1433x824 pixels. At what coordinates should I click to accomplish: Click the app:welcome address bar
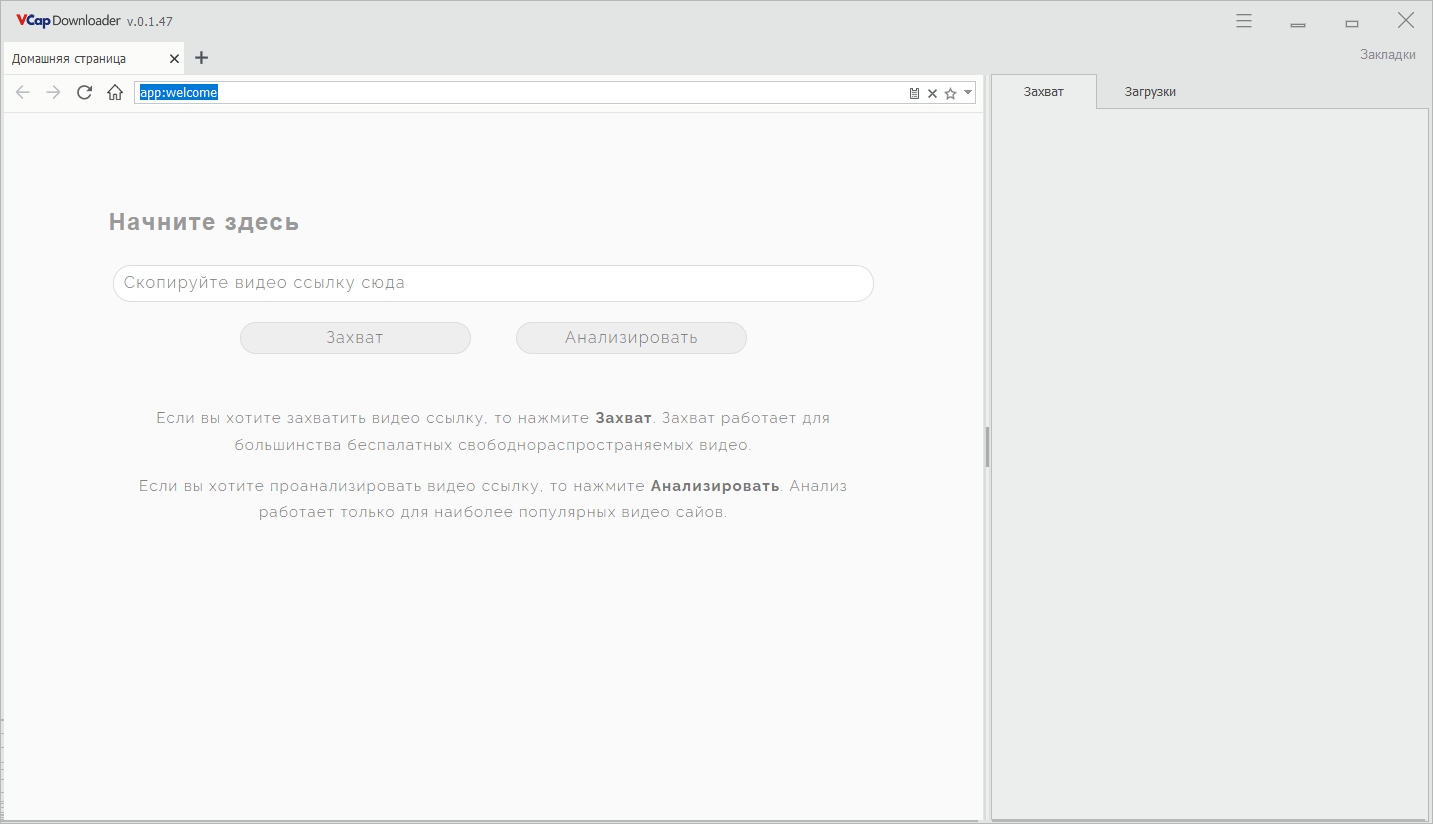(520, 93)
